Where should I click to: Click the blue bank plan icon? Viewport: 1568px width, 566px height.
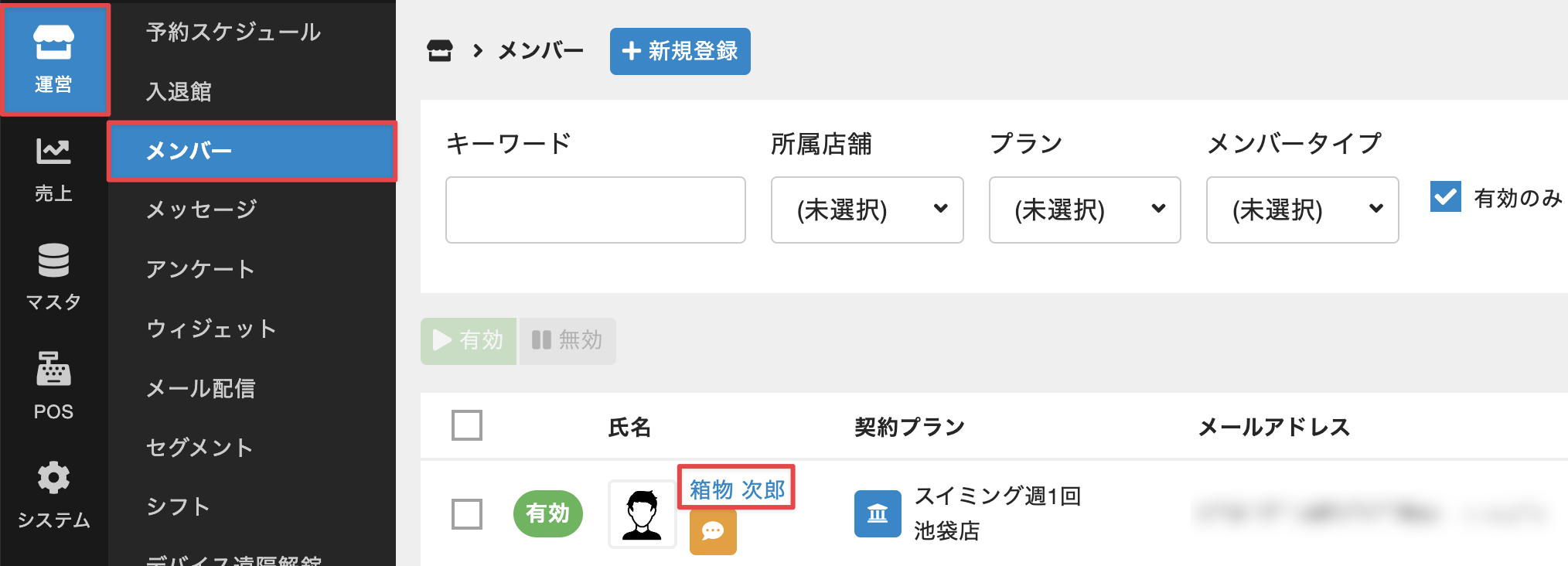[877, 513]
